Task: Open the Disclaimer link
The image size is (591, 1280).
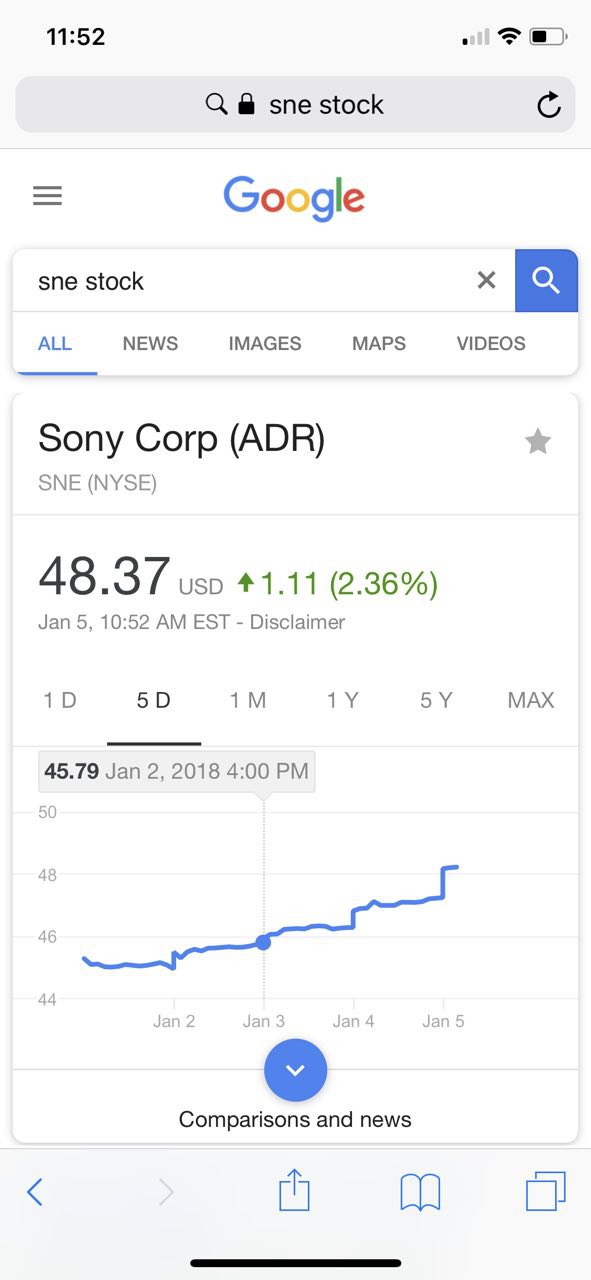Action: [x=297, y=622]
